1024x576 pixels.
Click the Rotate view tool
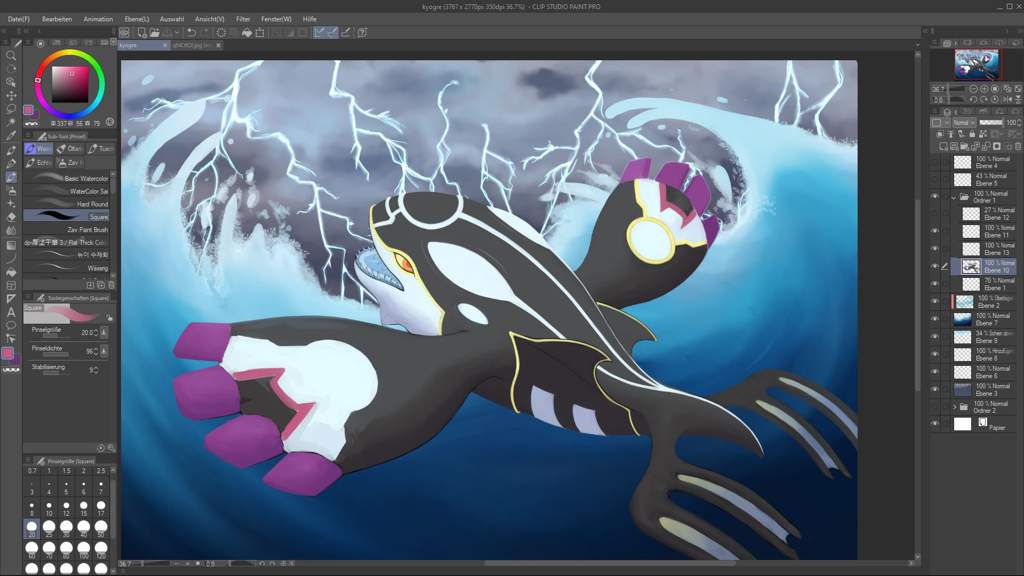(x=10, y=69)
